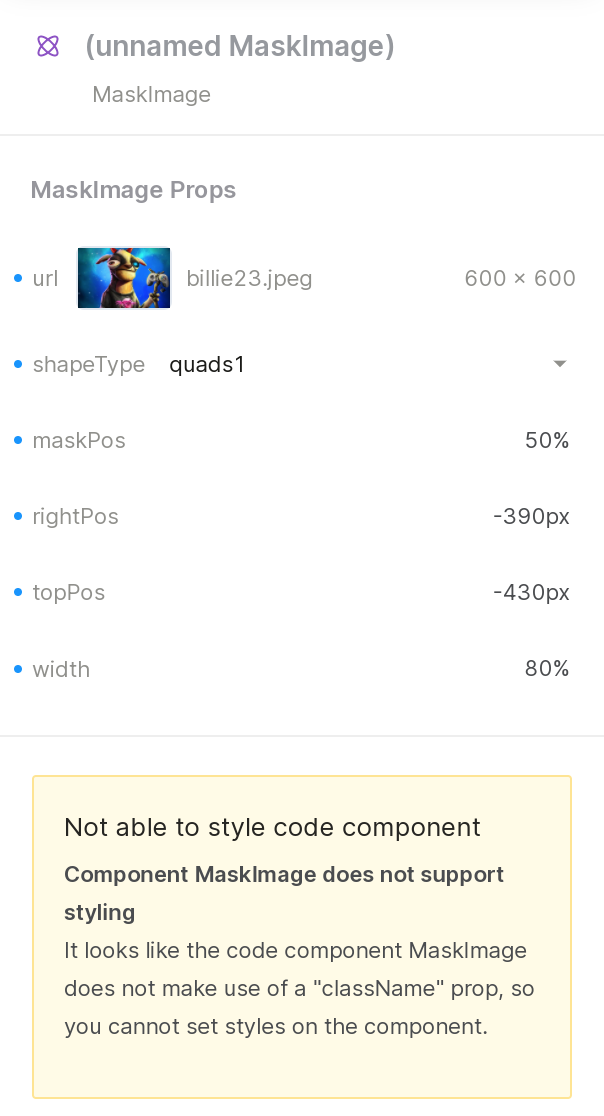Screen dimensions: 604x1116
Task: Click the billie23.jpeg image thumbnail
Action: (124, 278)
